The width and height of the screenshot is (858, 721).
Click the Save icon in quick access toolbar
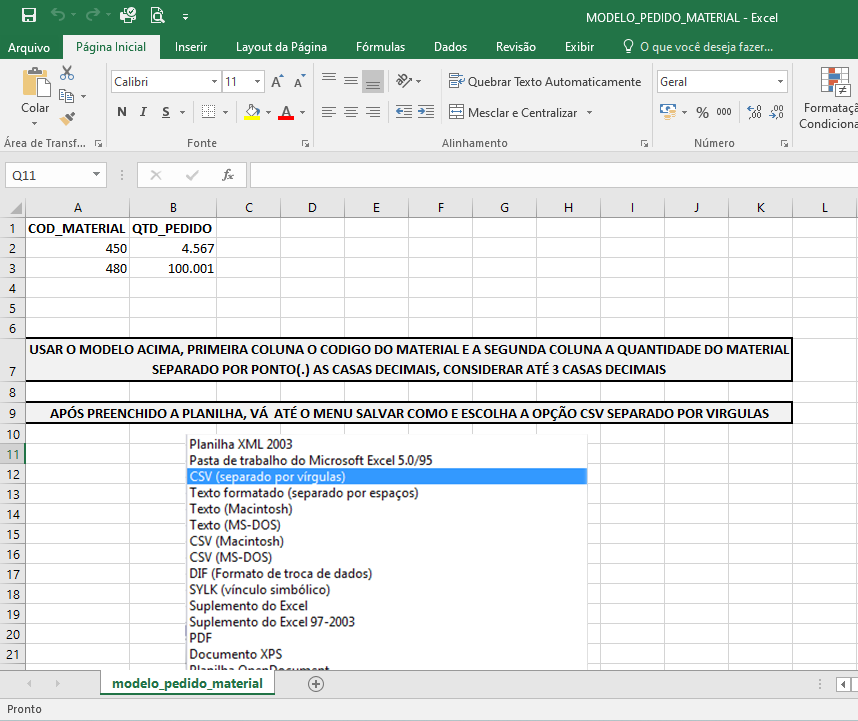click(x=28, y=16)
